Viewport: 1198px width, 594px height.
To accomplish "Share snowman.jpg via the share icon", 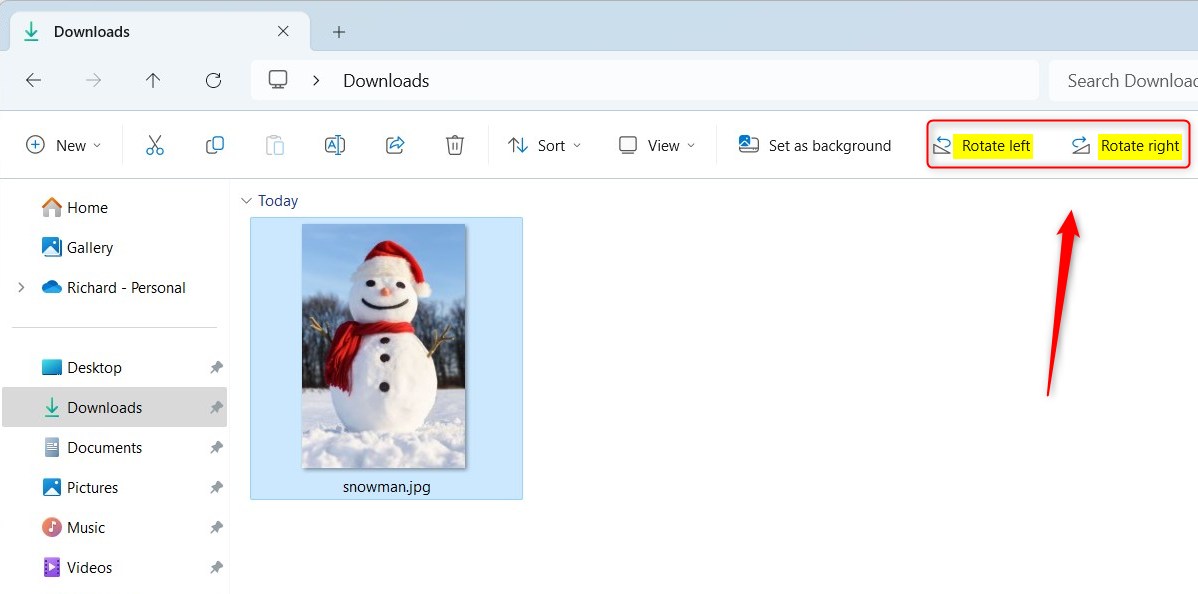I will (395, 145).
